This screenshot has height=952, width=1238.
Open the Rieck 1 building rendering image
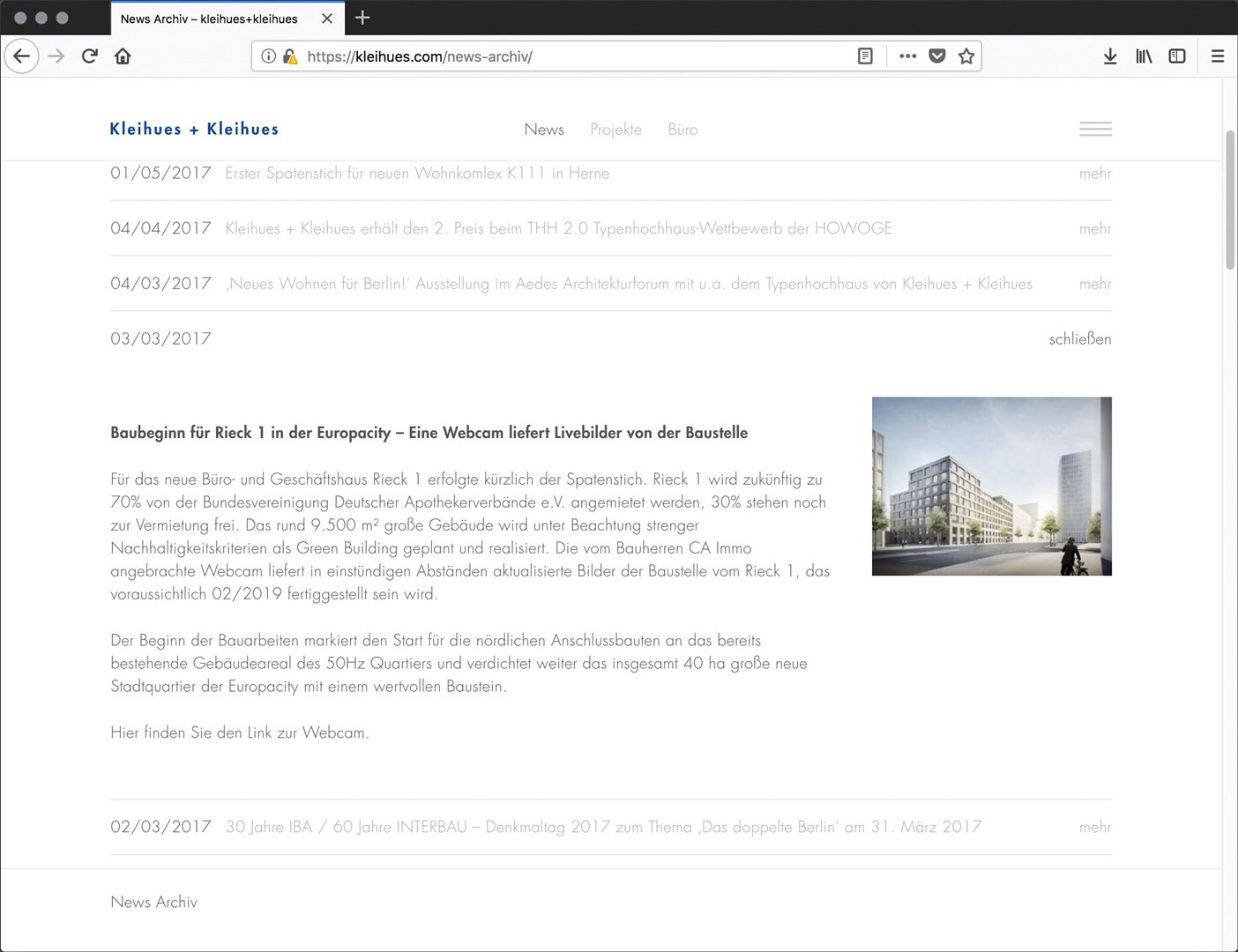pyautogui.click(x=991, y=486)
